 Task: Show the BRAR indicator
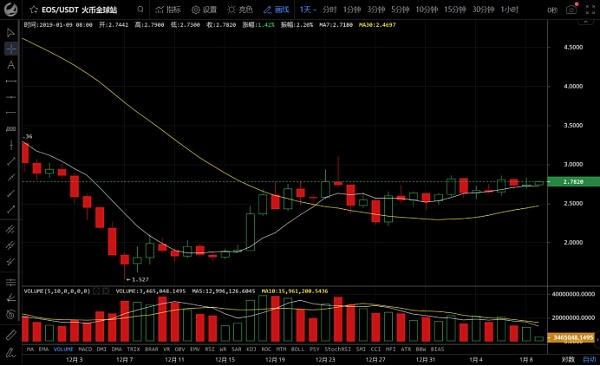click(152, 349)
